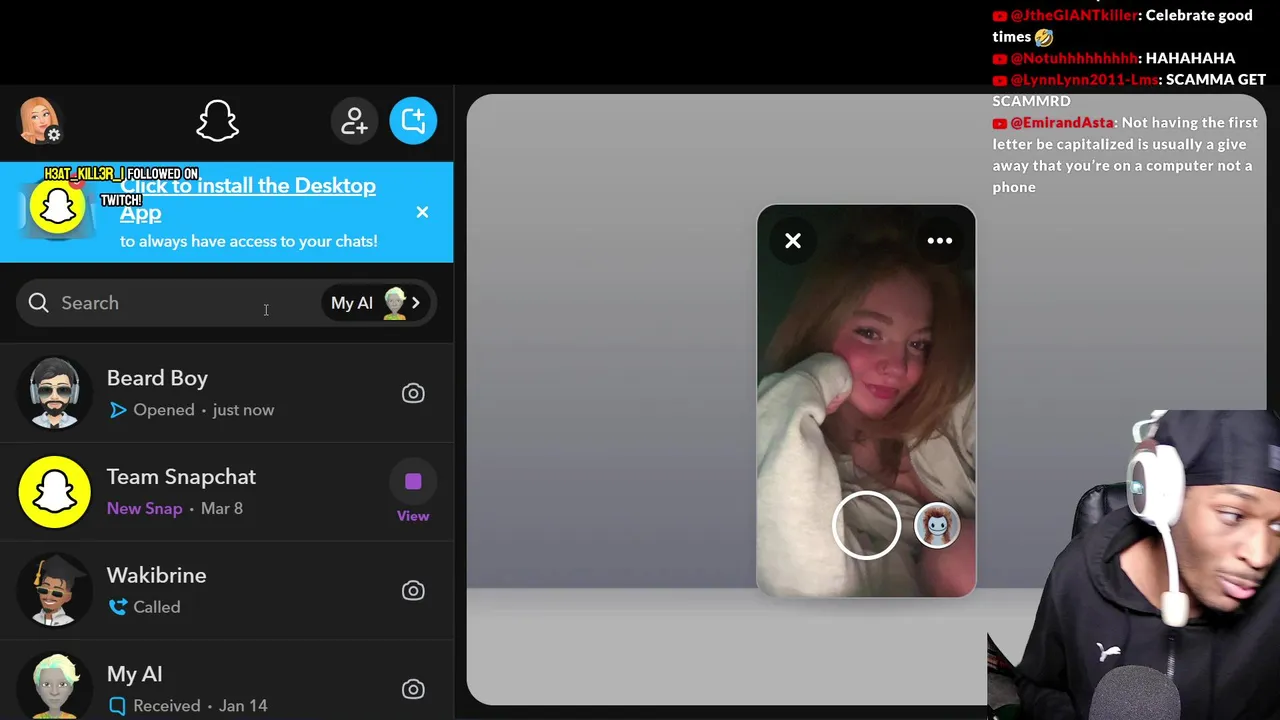Focus the Search input field
This screenshot has height=720, width=1280.
[x=226, y=303]
